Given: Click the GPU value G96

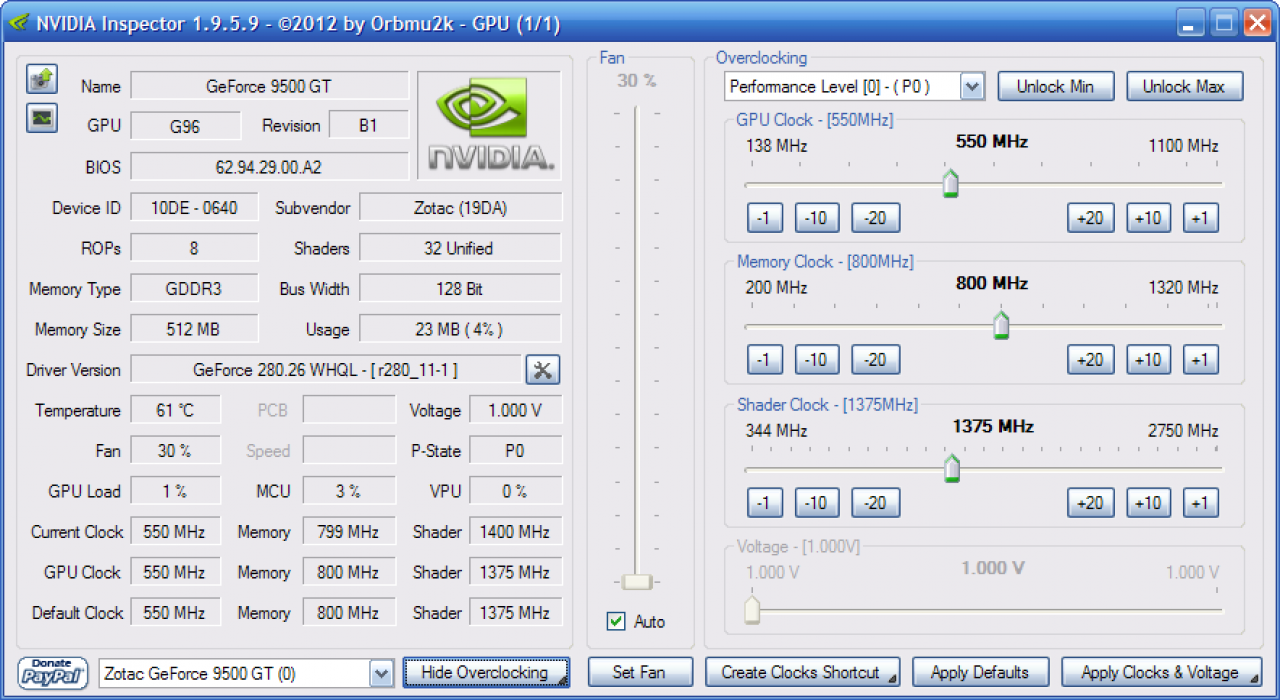Looking at the screenshot, I should 186,126.
